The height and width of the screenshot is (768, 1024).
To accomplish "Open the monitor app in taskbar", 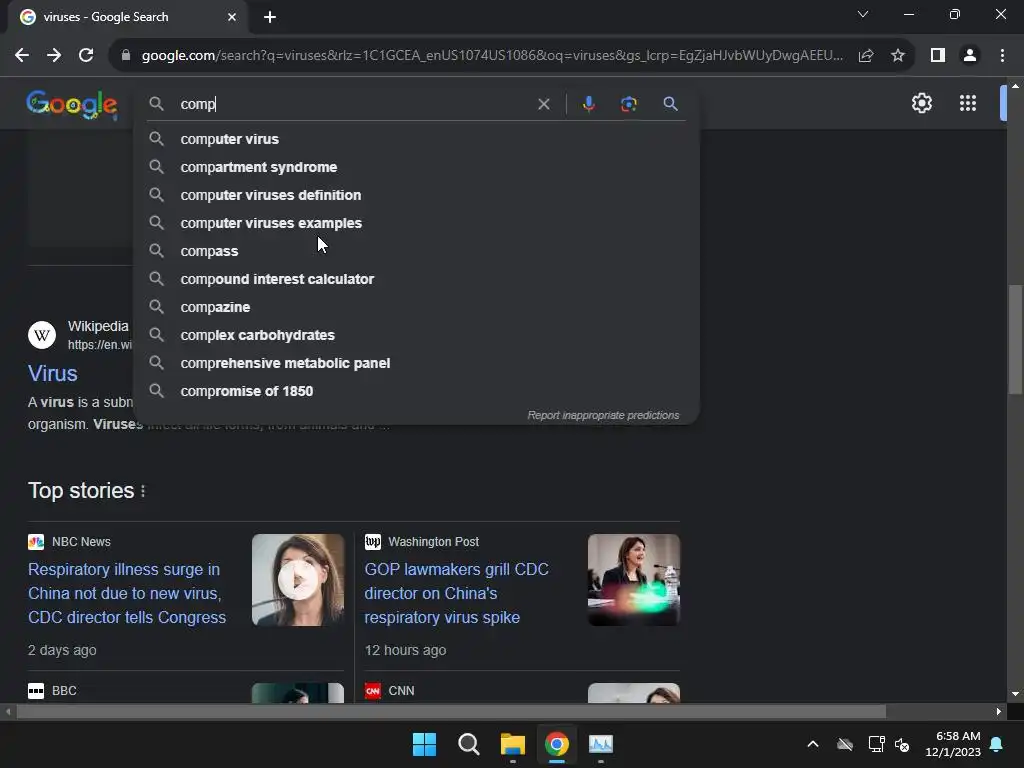I will [x=601, y=744].
